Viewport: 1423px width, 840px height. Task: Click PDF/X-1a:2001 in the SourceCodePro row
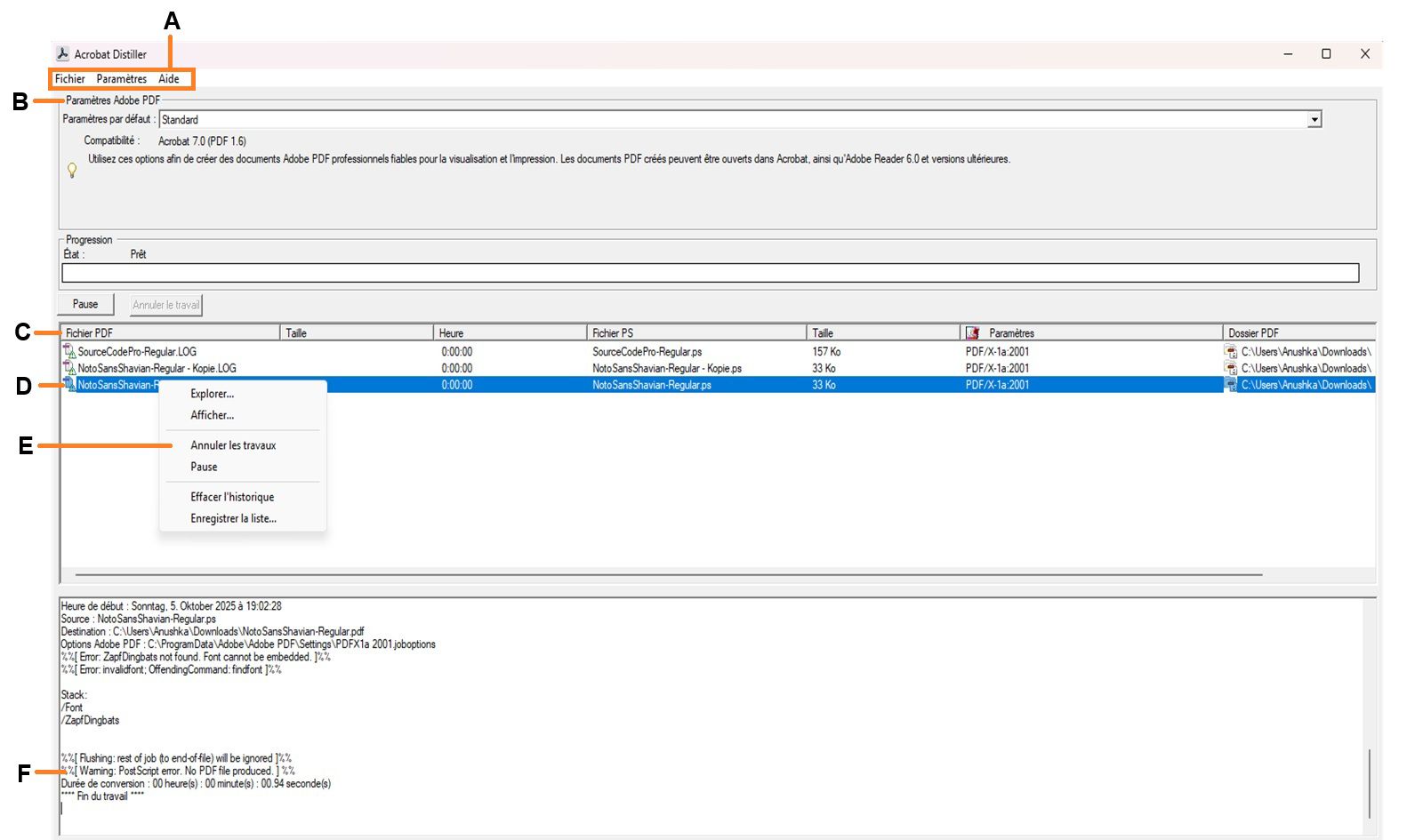997,352
